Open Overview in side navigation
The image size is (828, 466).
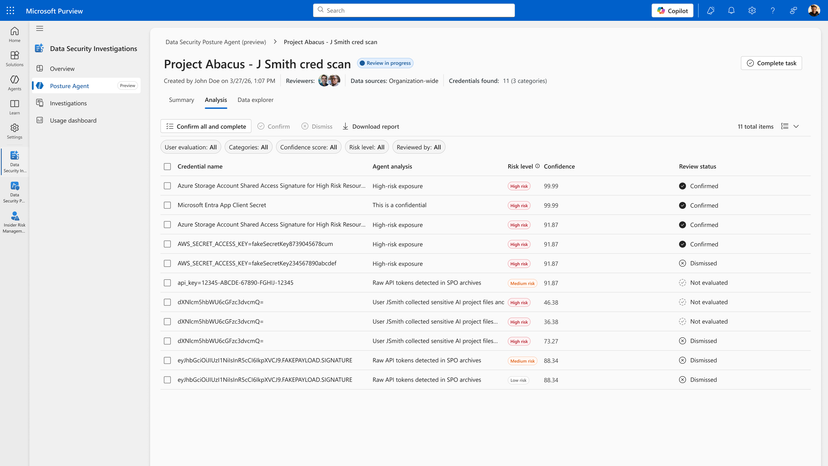point(86,69)
